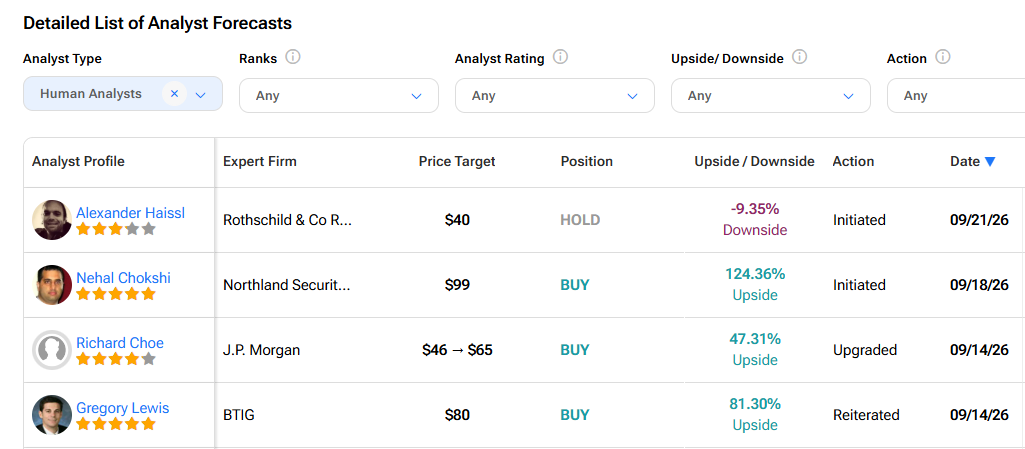
Task: Sort by Date using blue arrow
Action: pyautogui.click(x=990, y=161)
